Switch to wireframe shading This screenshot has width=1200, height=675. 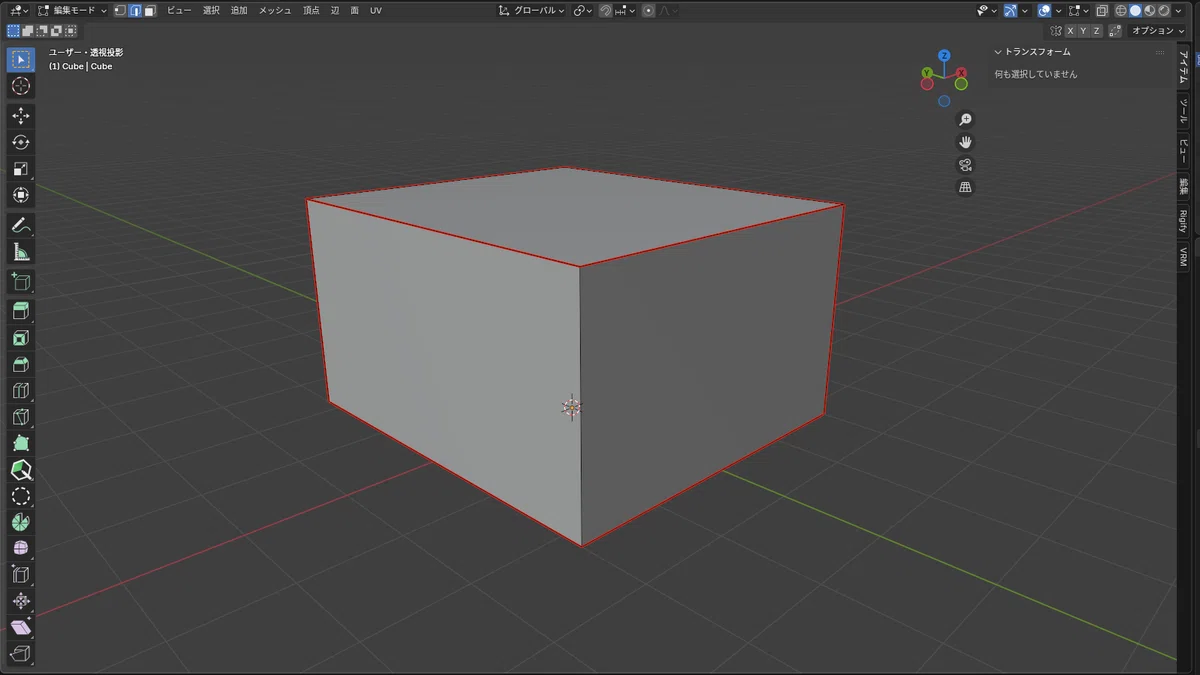[x=1121, y=10]
